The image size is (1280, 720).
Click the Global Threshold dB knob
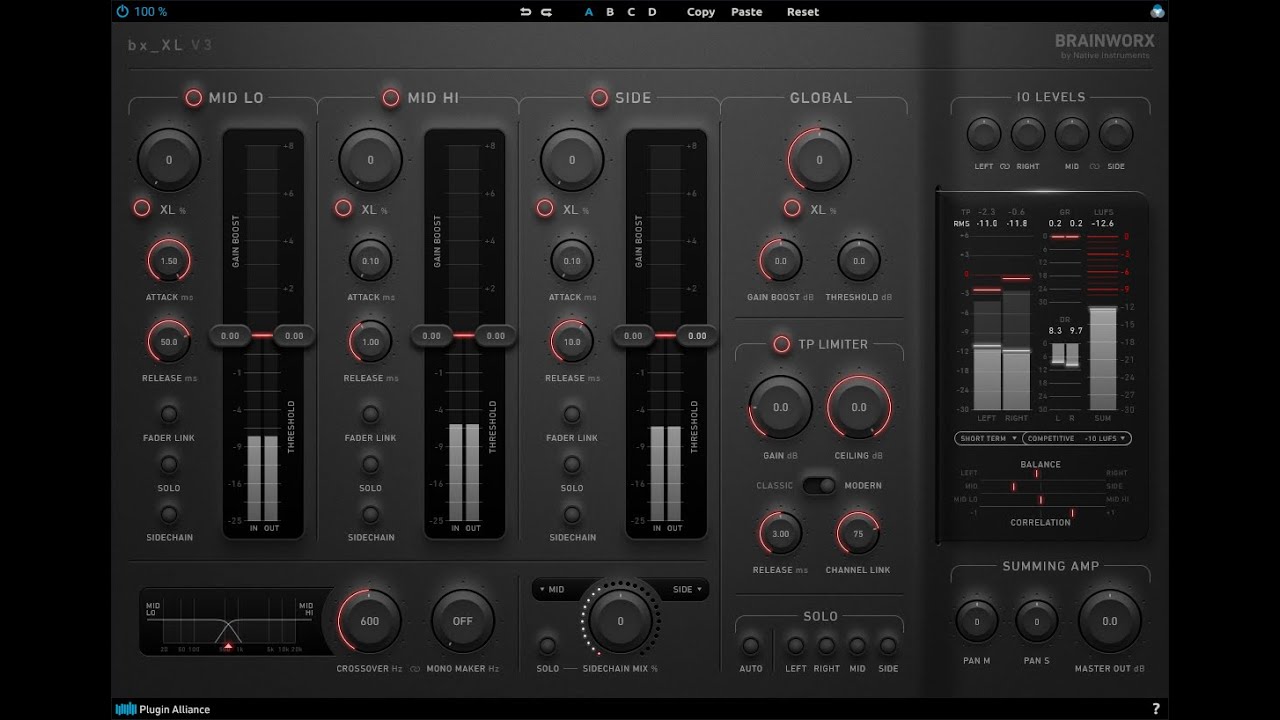859,261
